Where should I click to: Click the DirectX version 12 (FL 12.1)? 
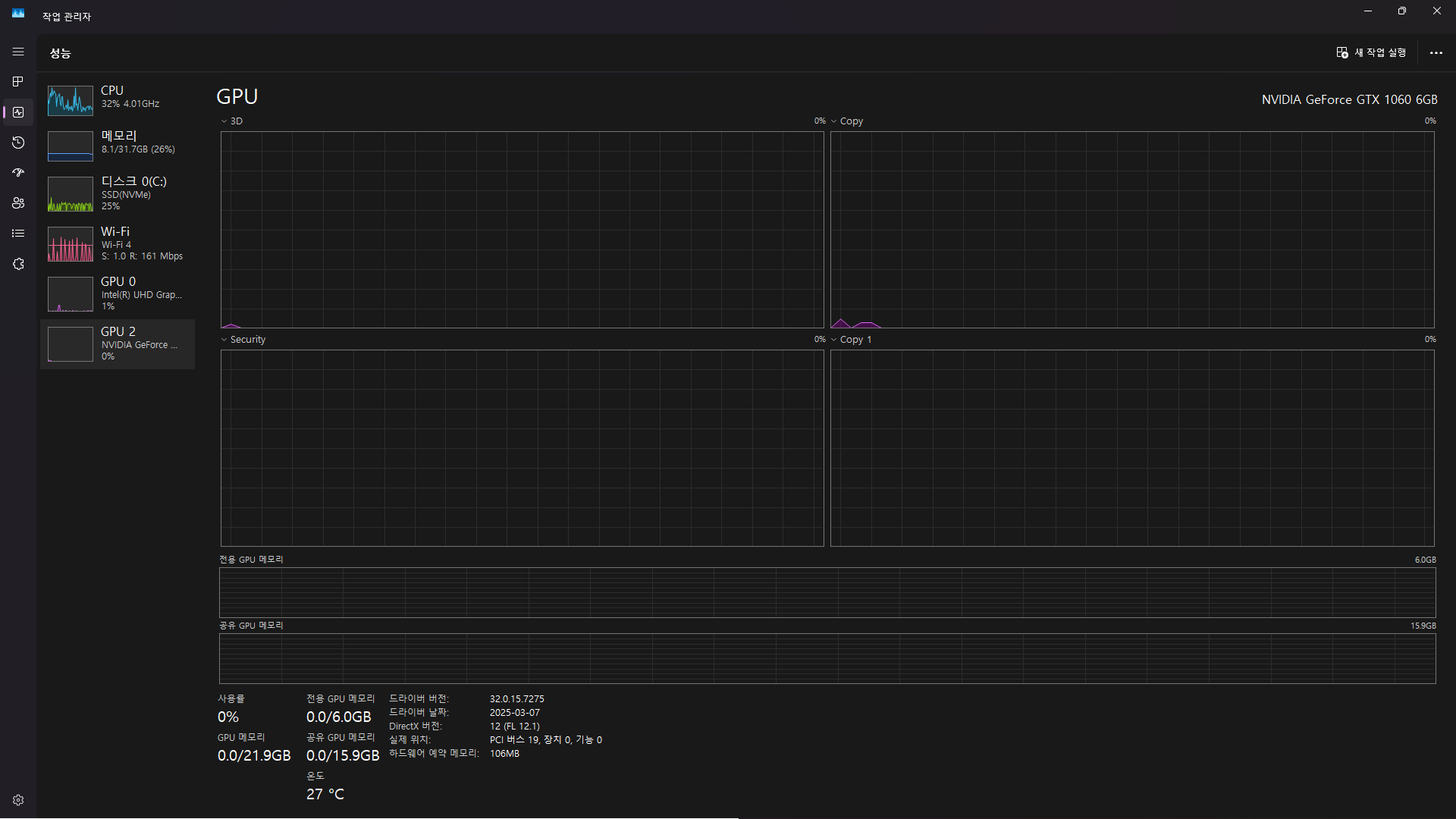(x=514, y=726)
